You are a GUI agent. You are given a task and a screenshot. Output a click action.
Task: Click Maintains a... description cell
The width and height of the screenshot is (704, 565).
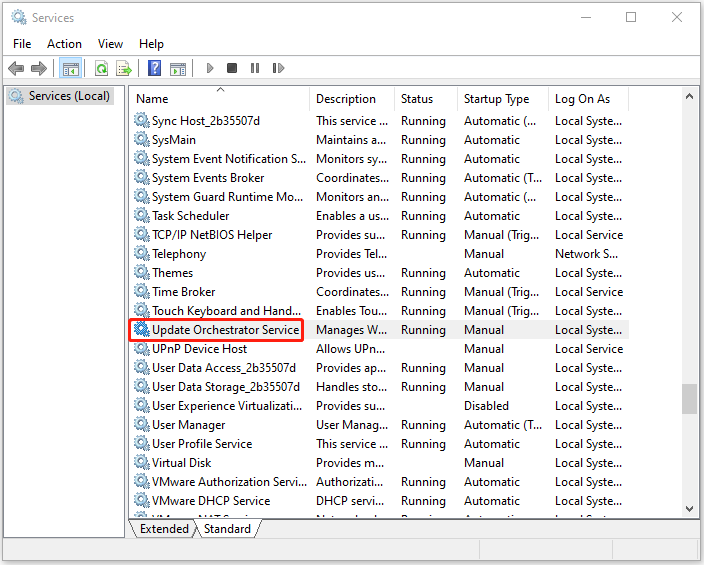coord(351,140)
